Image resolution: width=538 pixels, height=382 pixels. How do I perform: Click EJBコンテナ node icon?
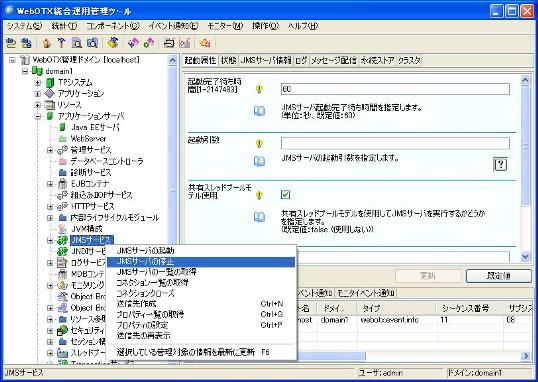coord(62,184)
